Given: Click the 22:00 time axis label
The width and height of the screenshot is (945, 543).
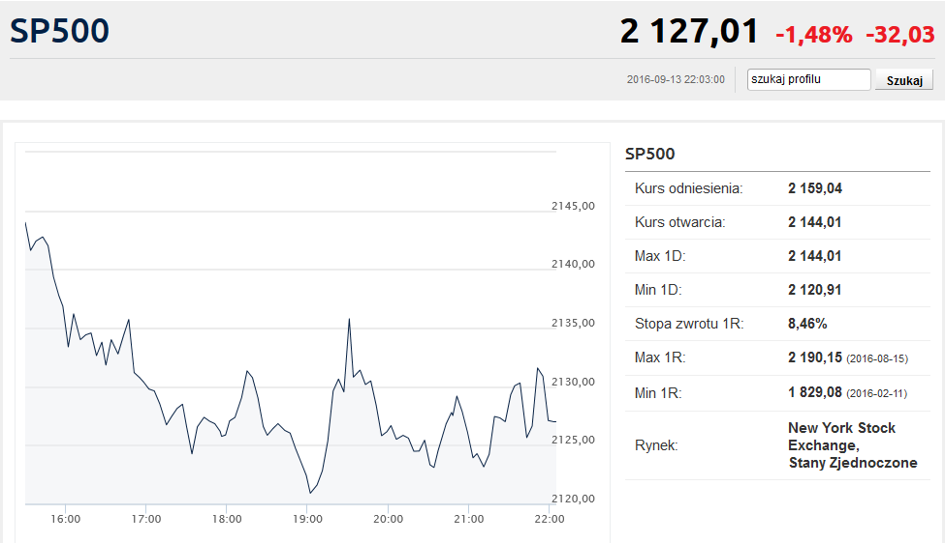Looking at the screenshot, I should point(550,519).
